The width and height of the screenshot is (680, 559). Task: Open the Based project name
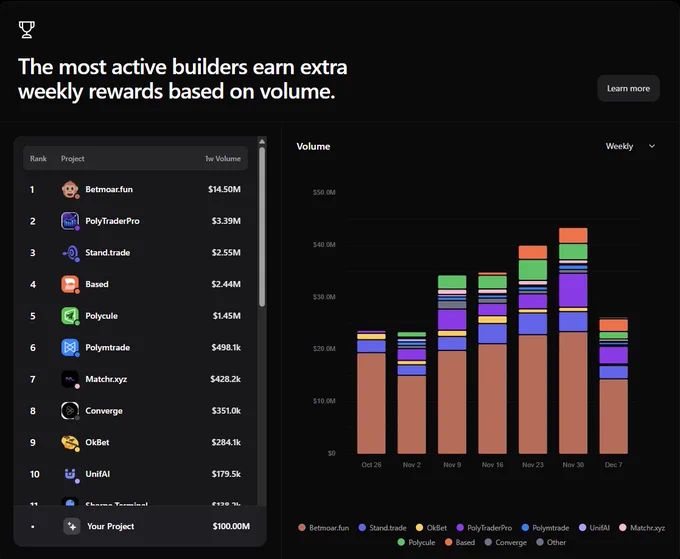tap(97, 284)
